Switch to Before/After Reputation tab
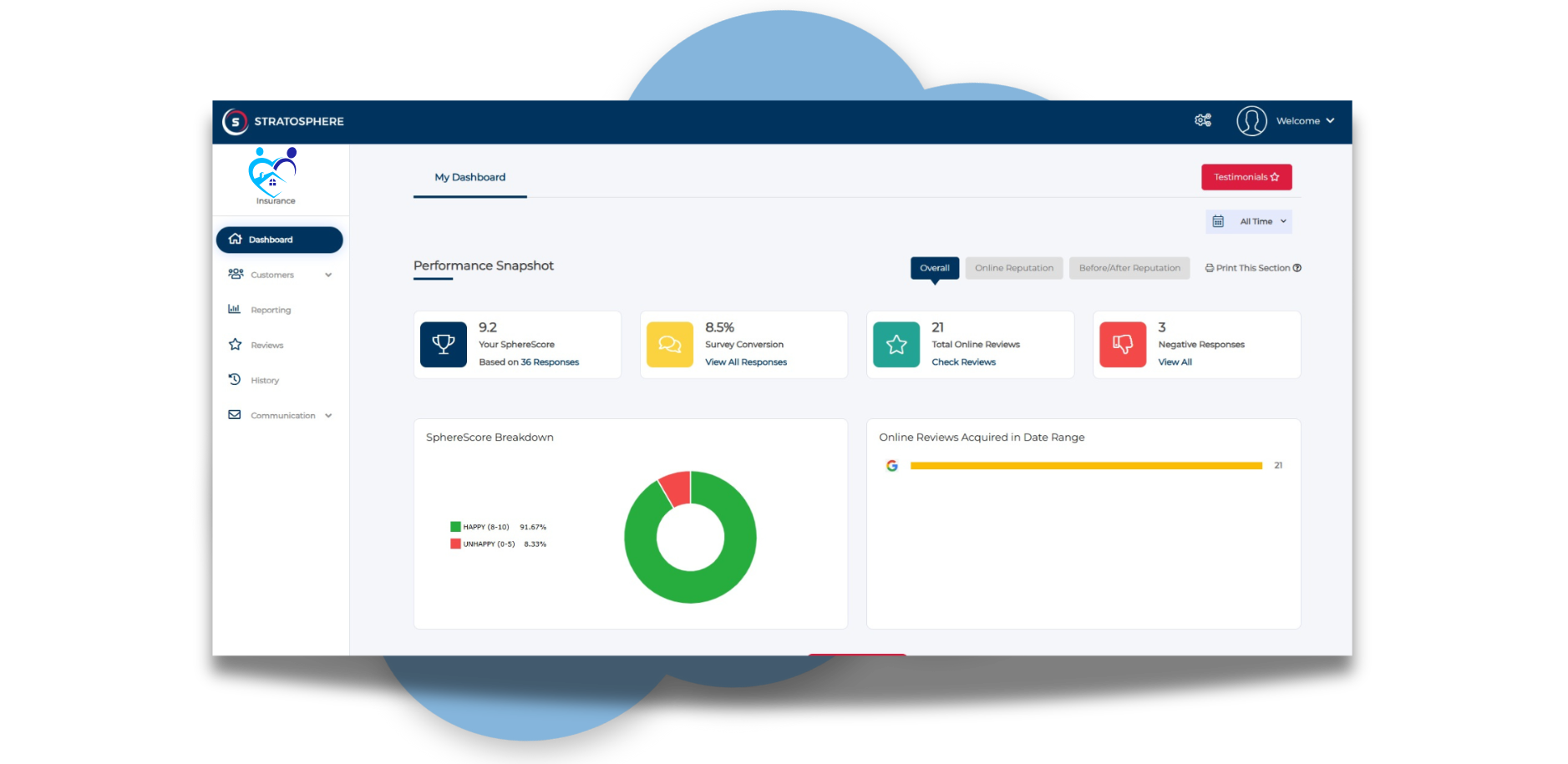The height and width of the screenshot is (764, 1568). (1129, 268)
